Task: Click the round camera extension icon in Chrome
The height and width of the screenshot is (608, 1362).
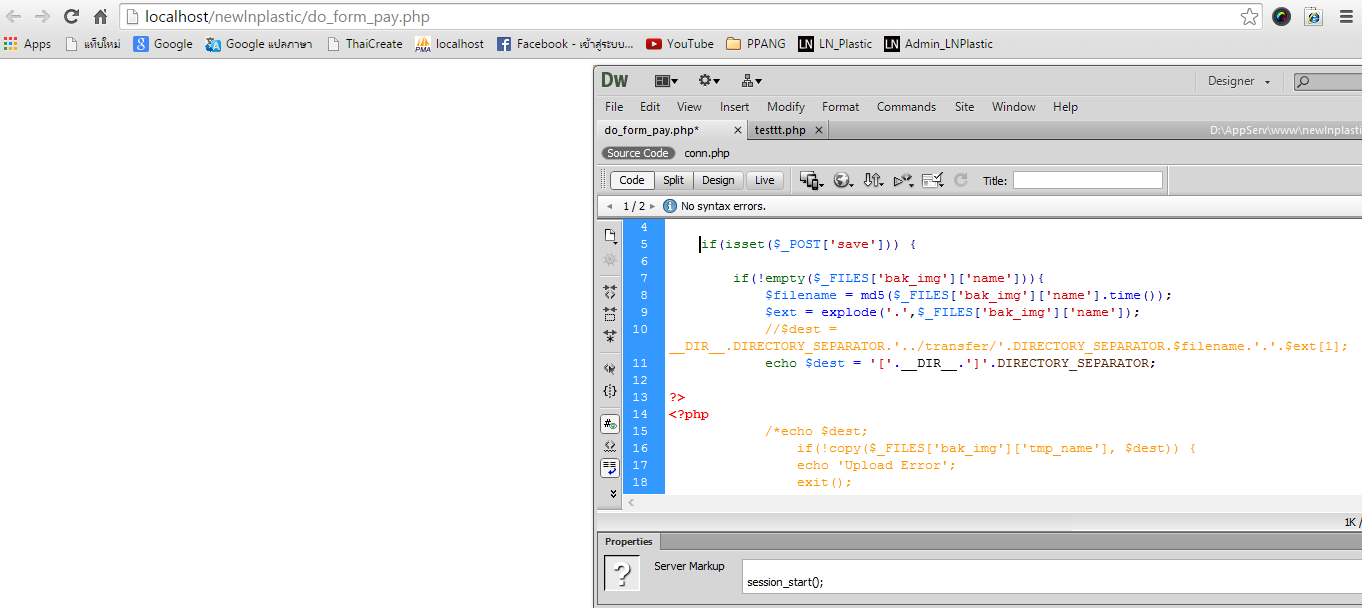Action: pyautogui.click(x=1281, y=16)
